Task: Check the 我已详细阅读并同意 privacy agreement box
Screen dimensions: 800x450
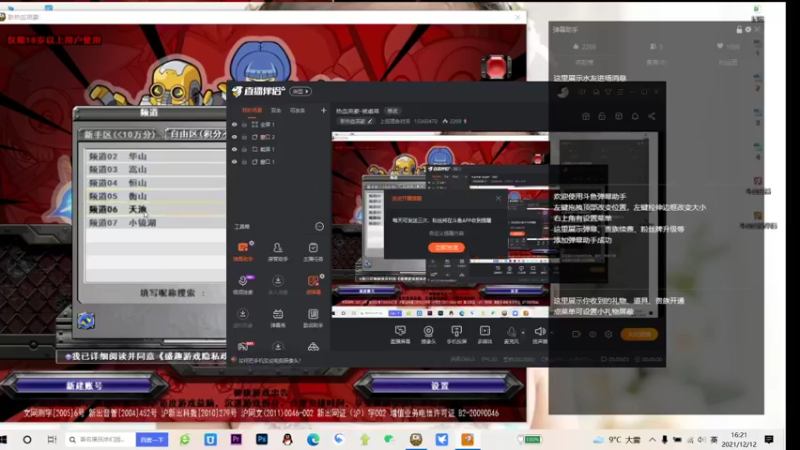Action: point(68,357)
